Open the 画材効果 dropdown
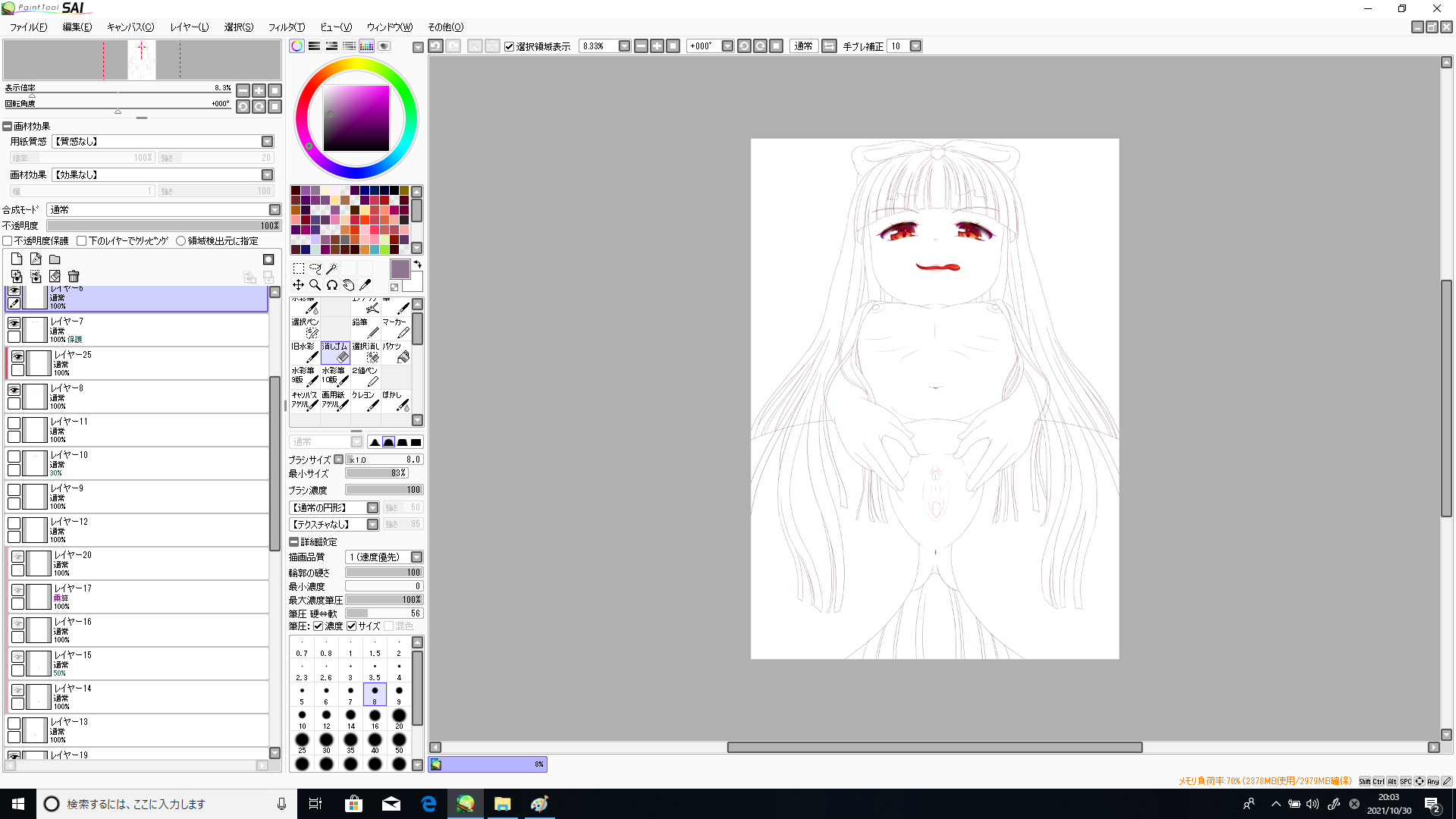The width and height of the screenshot is (1456, 819). pyautogui.click(x=267, y=175)
